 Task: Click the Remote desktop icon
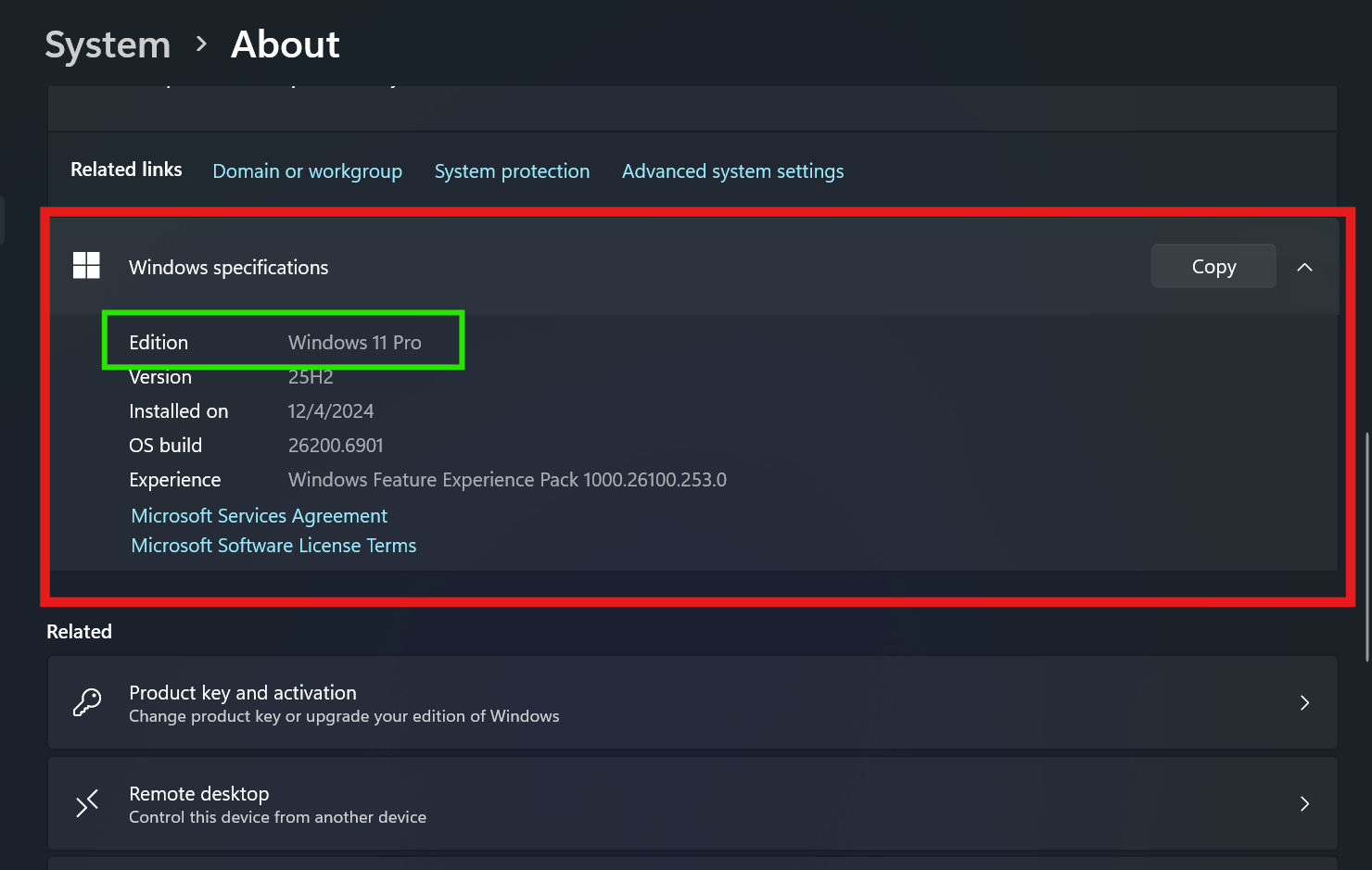coord(87,803)
